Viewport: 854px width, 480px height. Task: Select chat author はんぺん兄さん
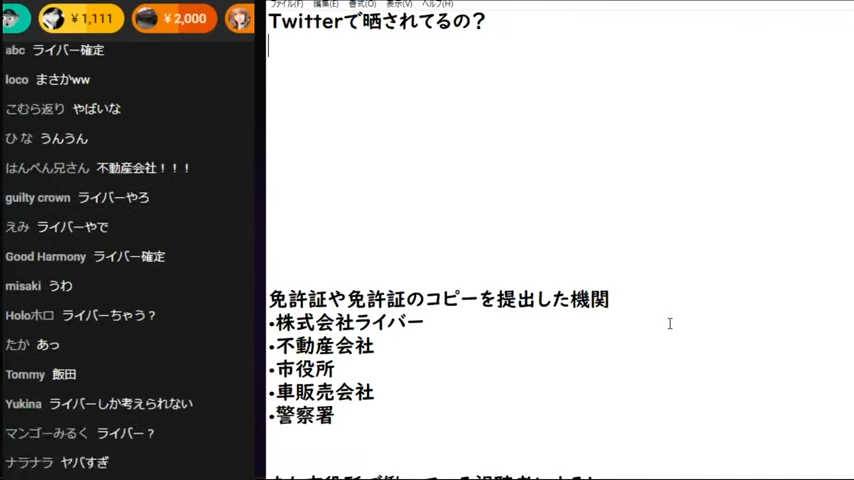47,168
